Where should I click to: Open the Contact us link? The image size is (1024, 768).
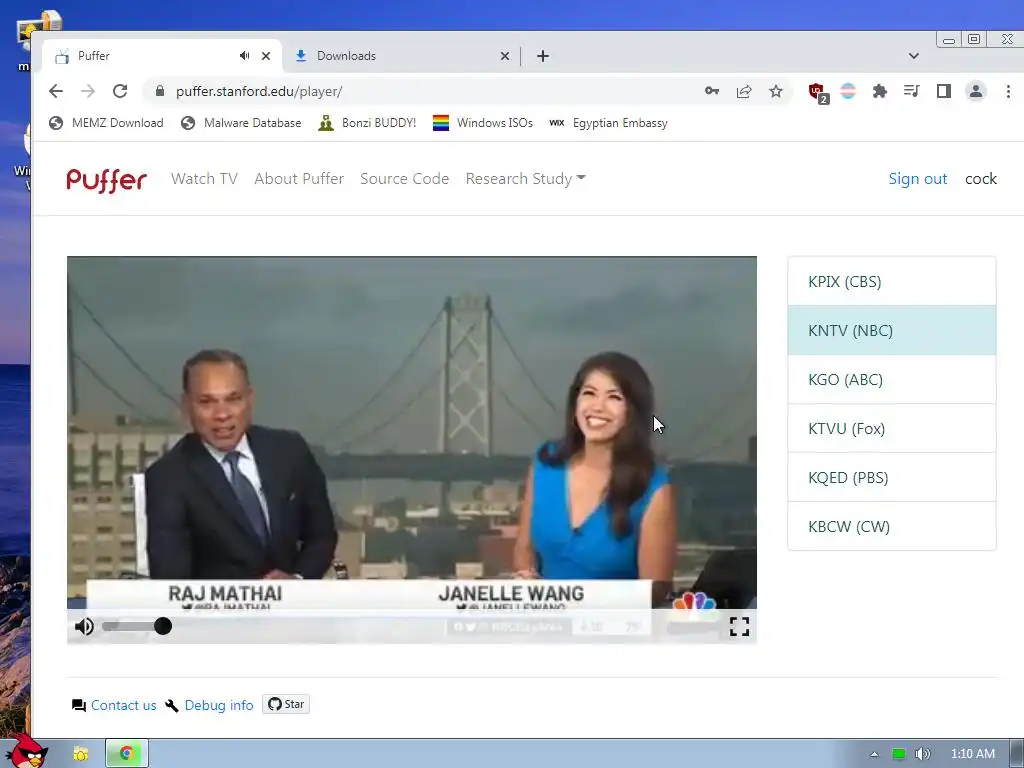[x=123, y=705]
